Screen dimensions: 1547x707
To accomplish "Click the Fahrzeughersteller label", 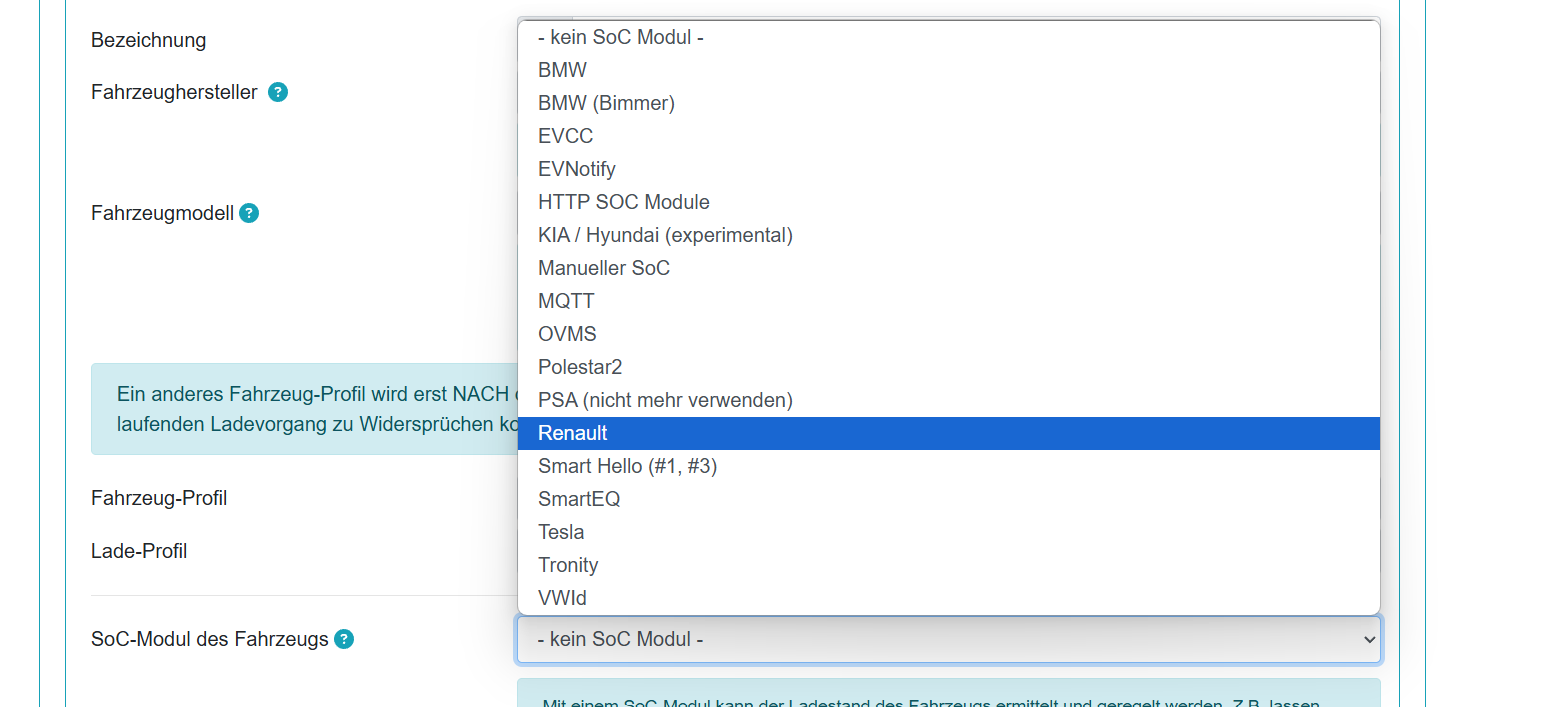I will pos(174,93).
